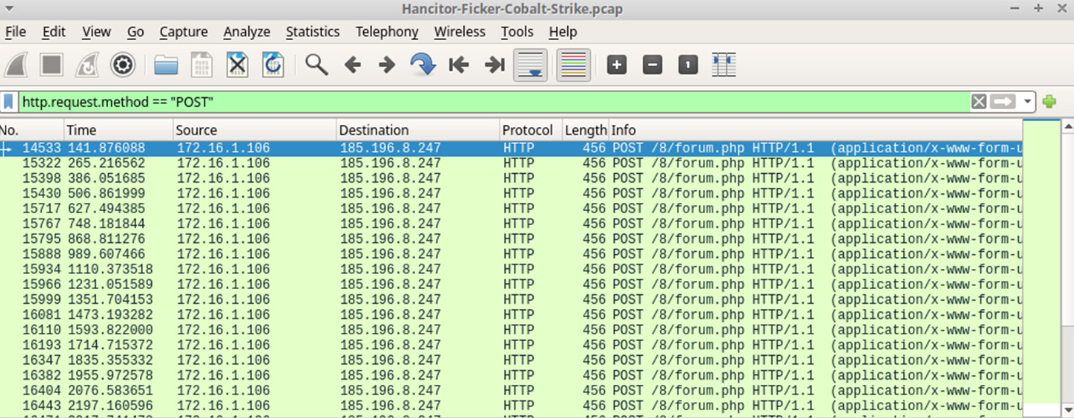This screenshot has width=1074, height=418.
Task: Toggle packet list colorization
Action: 573,65
